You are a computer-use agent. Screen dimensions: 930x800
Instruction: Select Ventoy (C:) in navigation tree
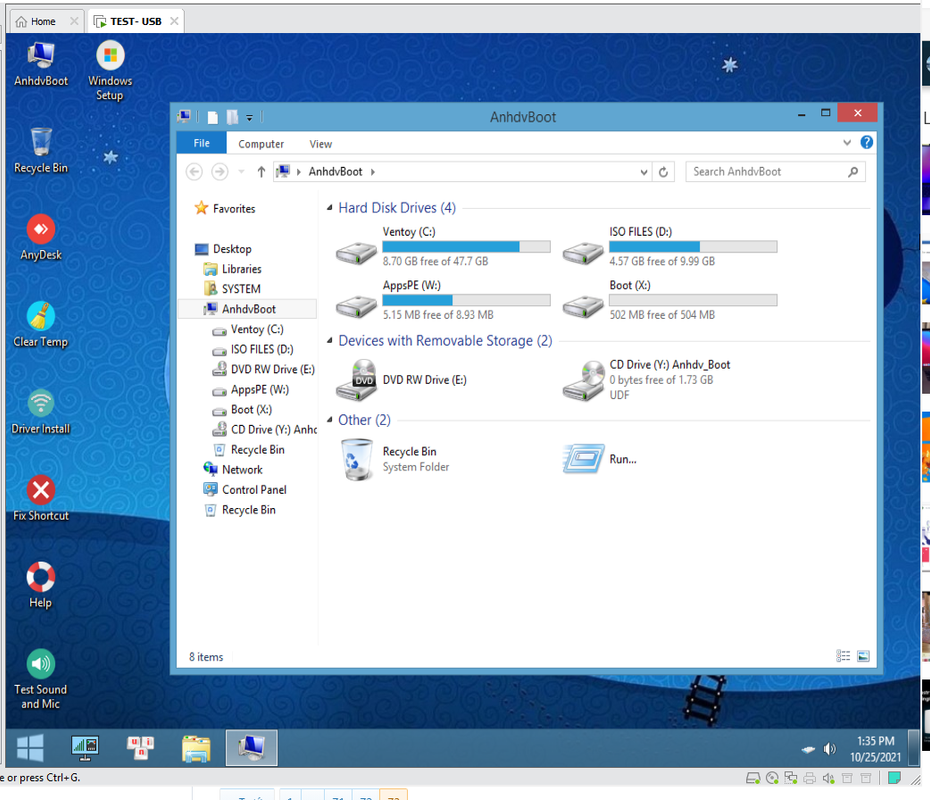[248, 330]
